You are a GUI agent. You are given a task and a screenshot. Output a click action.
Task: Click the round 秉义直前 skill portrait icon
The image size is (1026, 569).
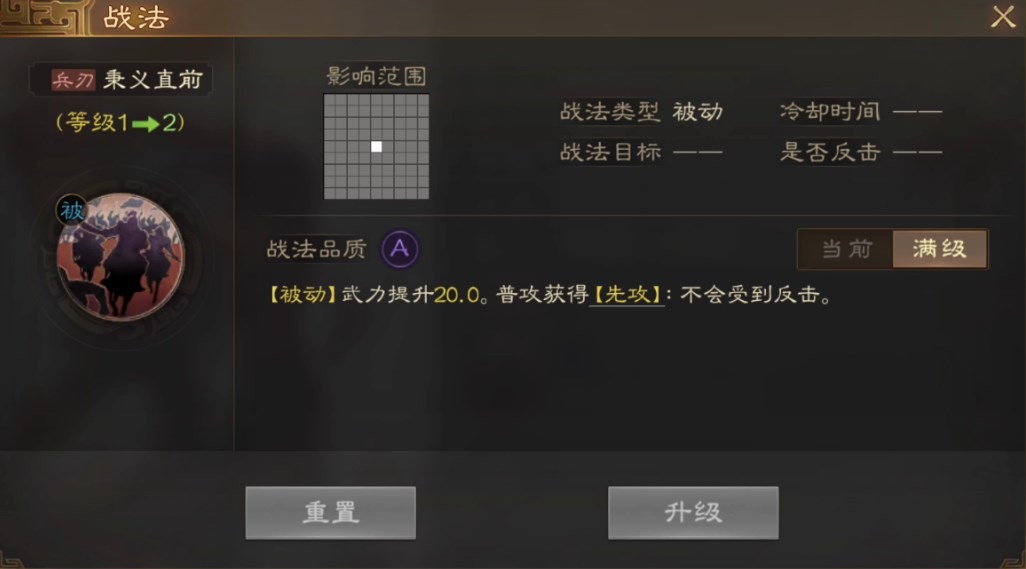click(120, 256)
